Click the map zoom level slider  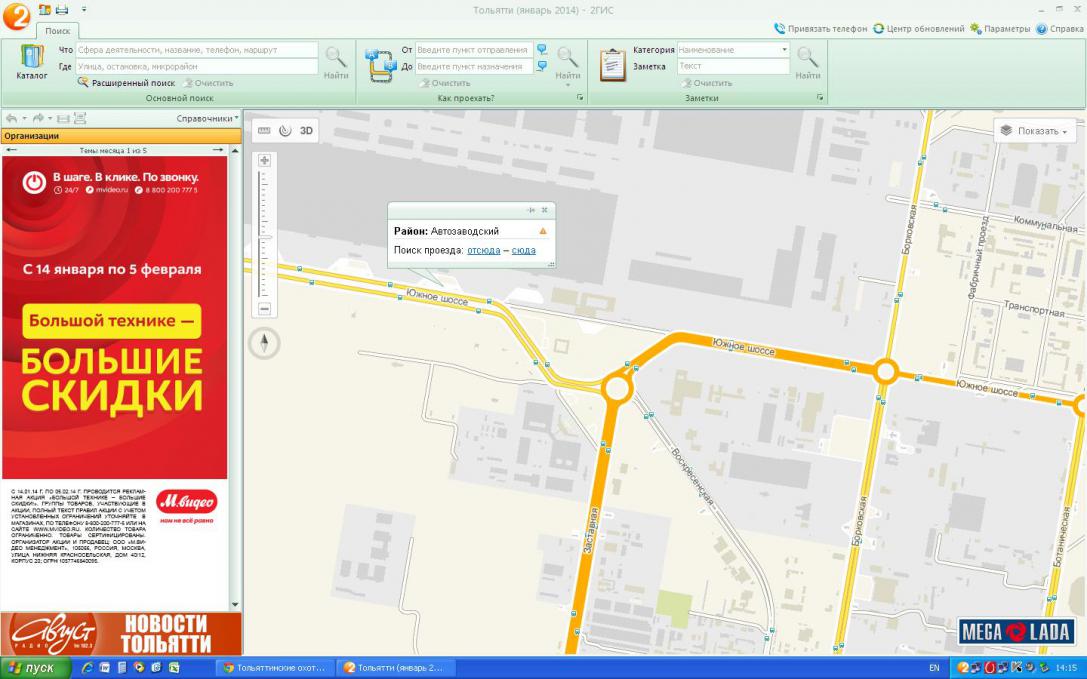pos(265,235)
